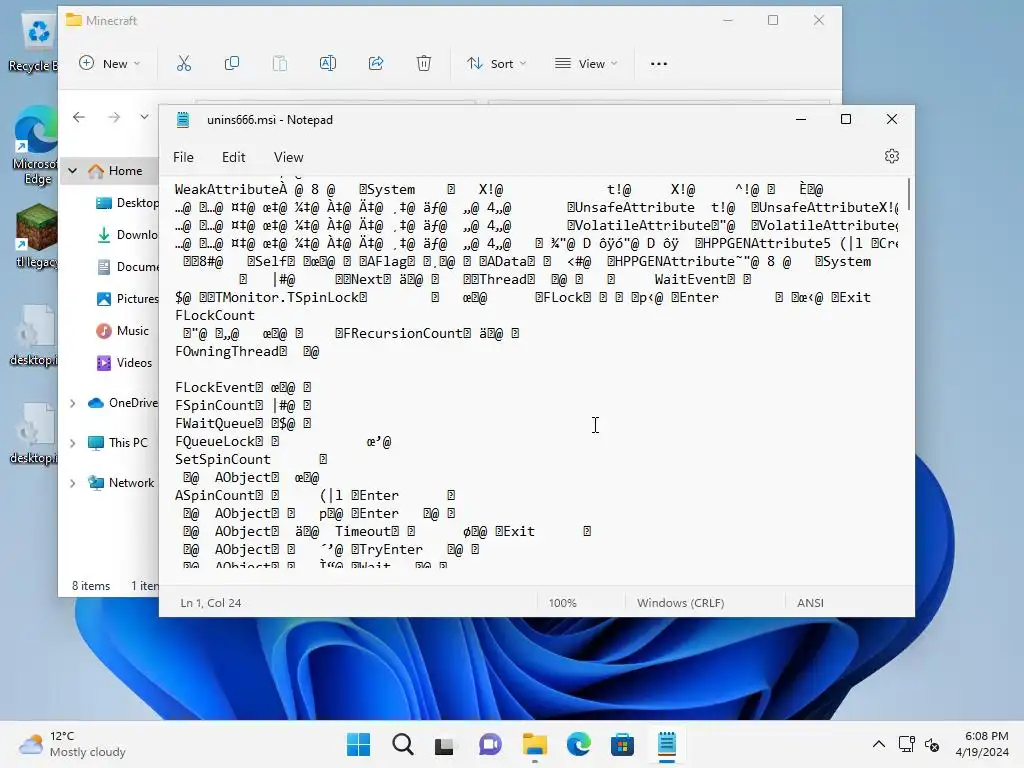Open the New dropdown in File Explorer
Screen dimensions: 1024x768
click(110, 63)
